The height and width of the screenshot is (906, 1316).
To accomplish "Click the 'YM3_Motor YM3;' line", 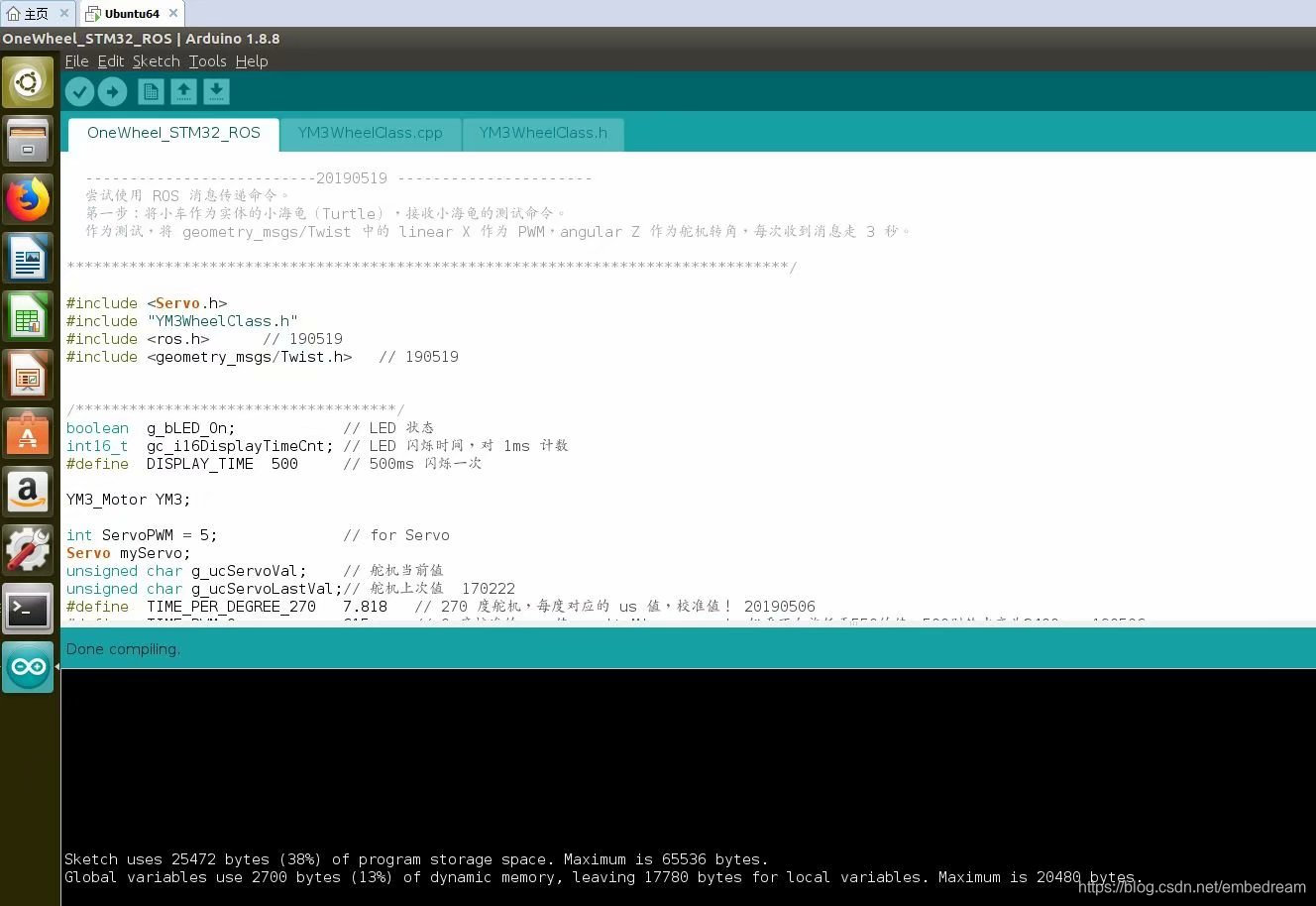I will point(129,500).
